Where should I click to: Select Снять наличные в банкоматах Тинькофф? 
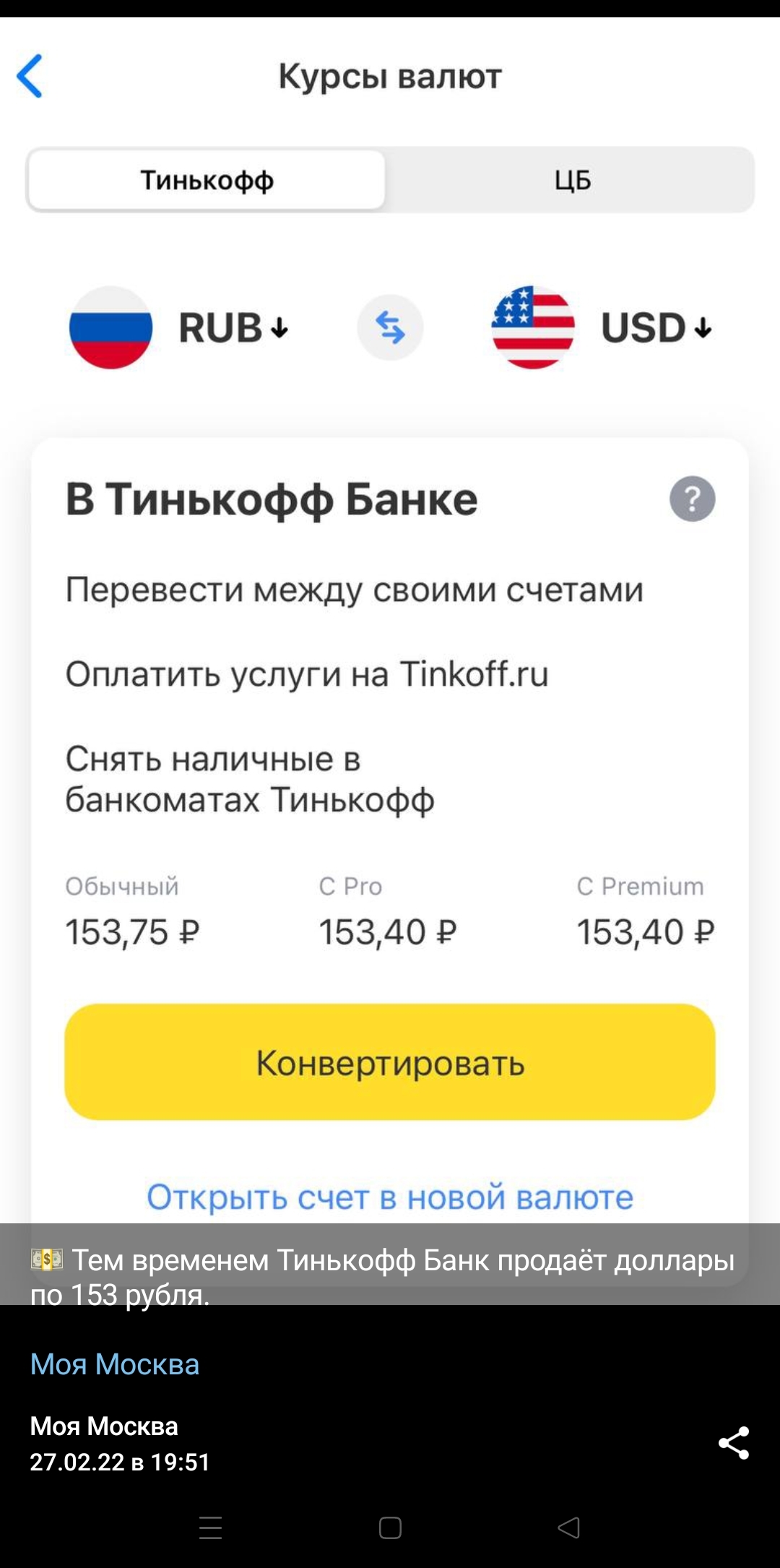click(x=250, y=779)
